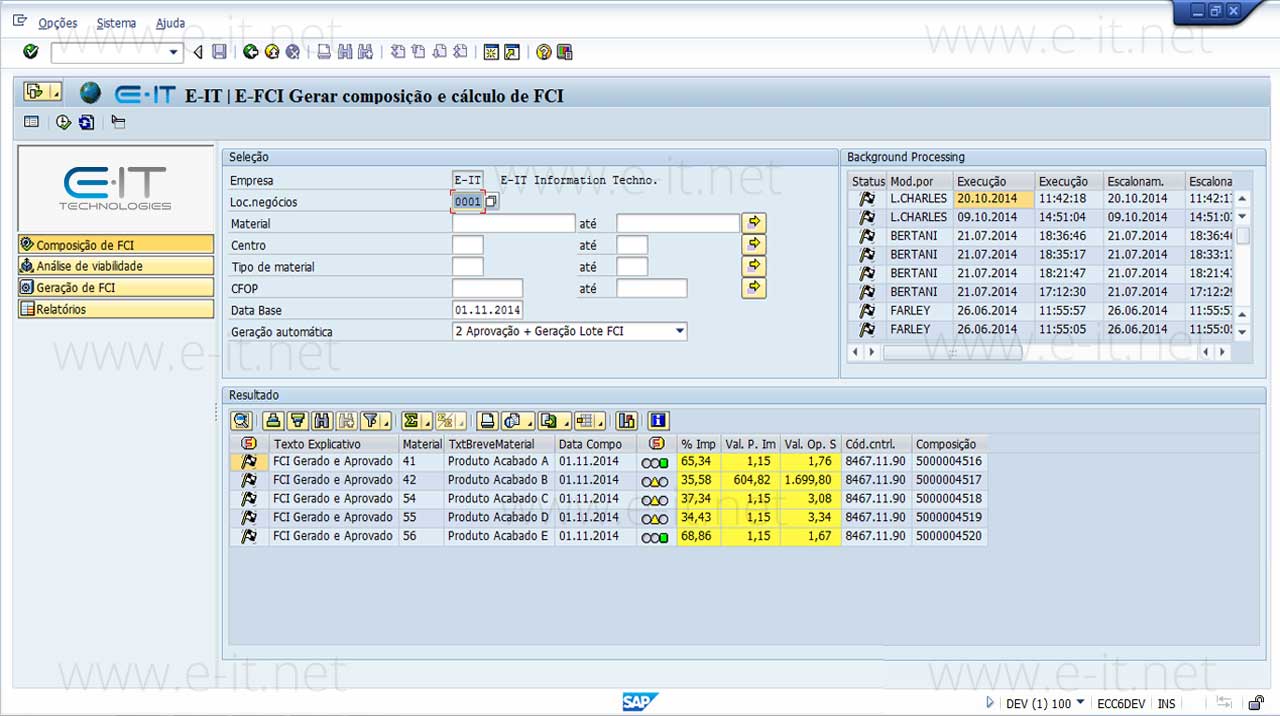
Task: Open the Sistema menu
Action: pyautogui.click(x=117, y=23)
